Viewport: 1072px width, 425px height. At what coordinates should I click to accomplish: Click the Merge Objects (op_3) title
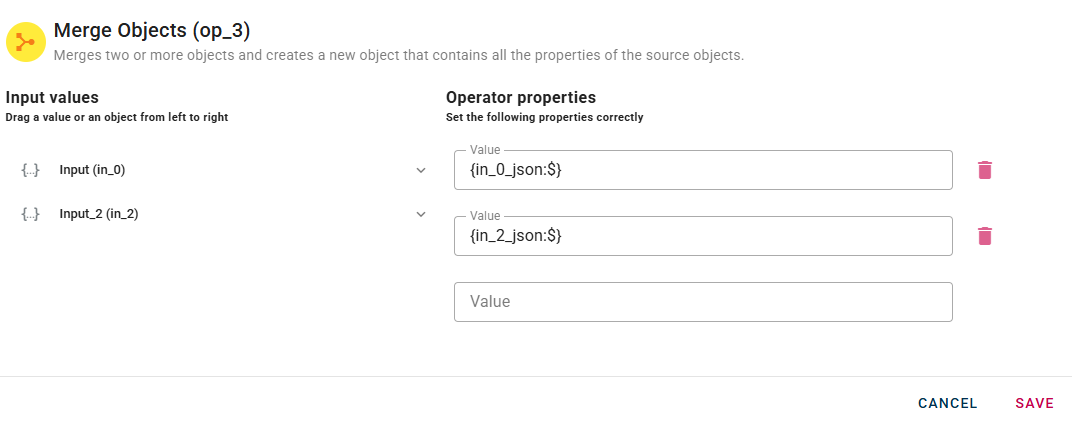pos(151,30)
